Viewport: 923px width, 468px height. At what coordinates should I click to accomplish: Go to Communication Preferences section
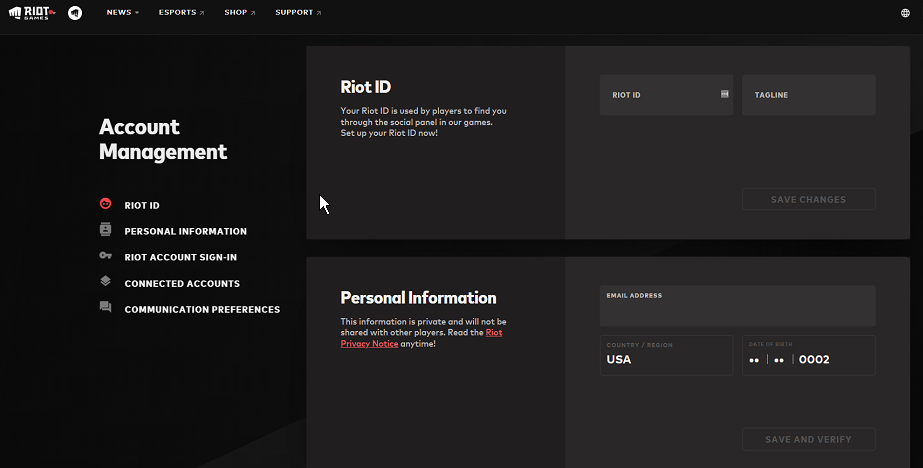pyautogui.click(x=202, y=310)
